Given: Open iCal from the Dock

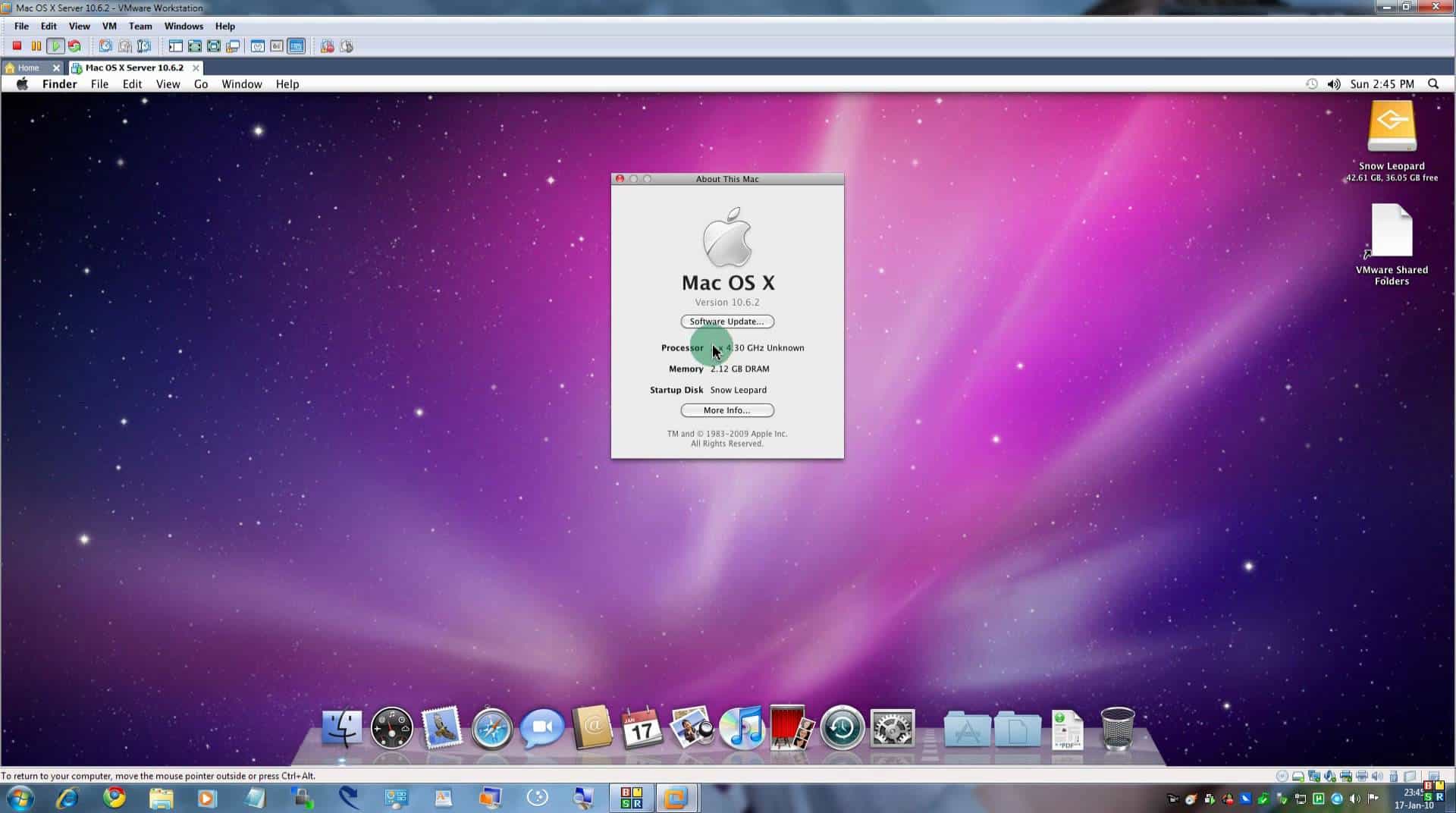Looking at the screenshot, I should pyautogui.click(x=642, y=728).
